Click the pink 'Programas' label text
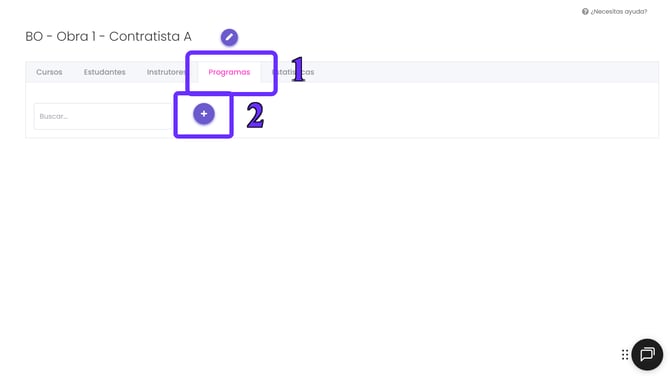 click(x=229, y=72)
